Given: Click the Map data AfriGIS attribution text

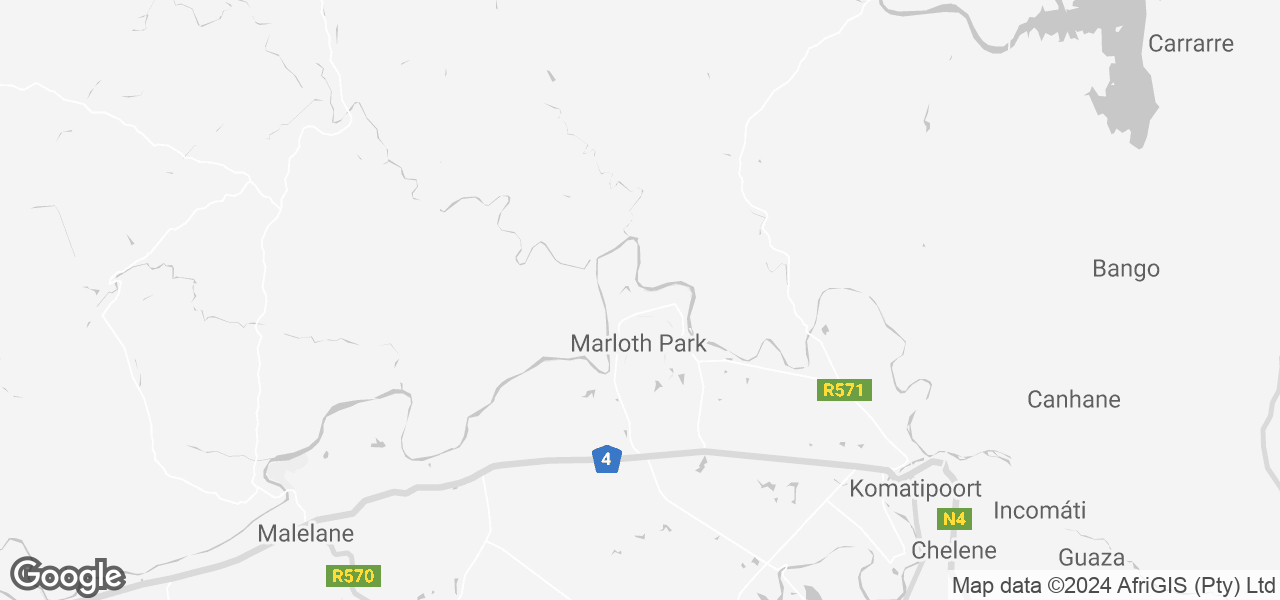Looking at the screenshot, I should [1114, 585].
